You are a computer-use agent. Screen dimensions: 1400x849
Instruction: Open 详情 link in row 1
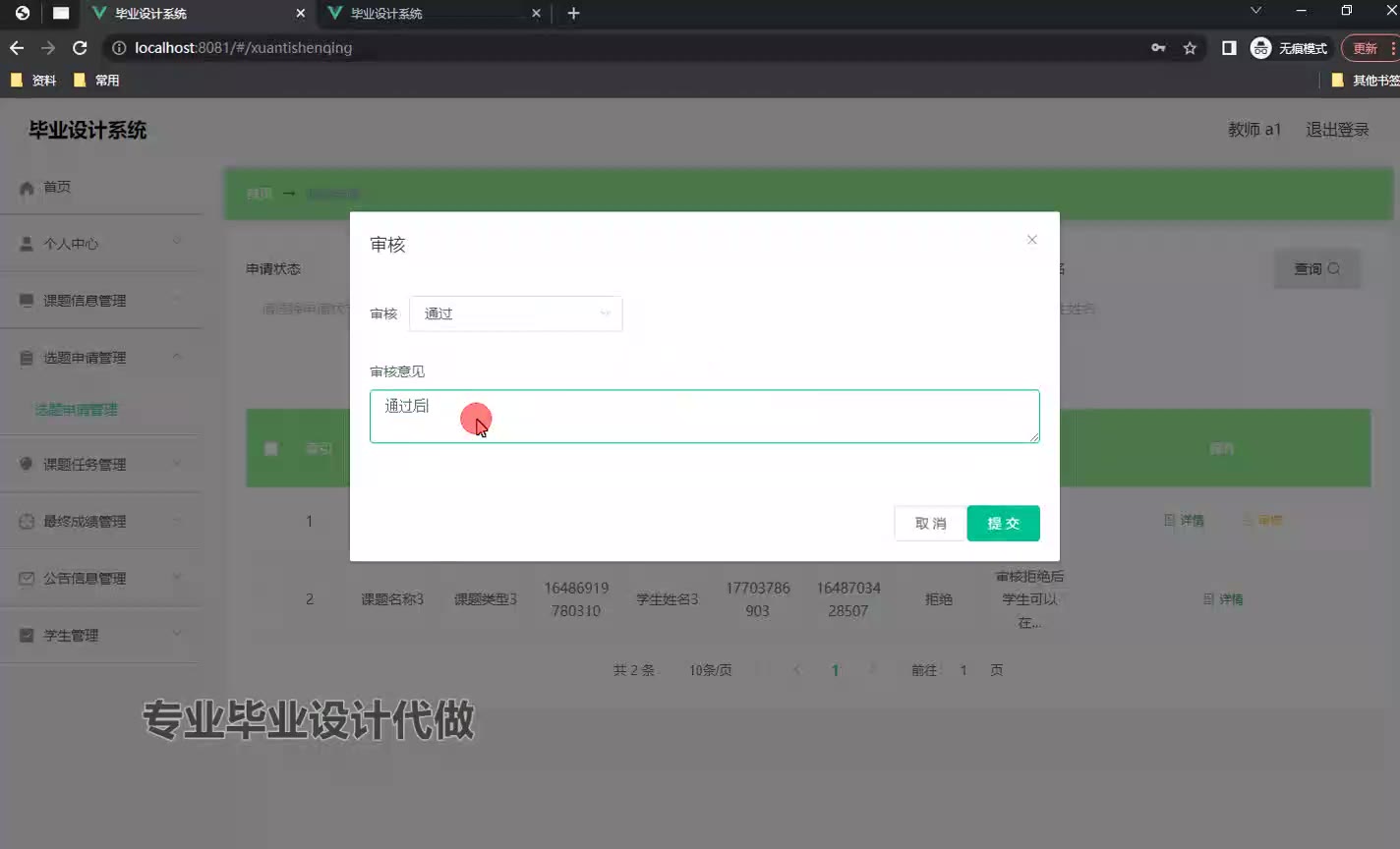coord(1185,520)
